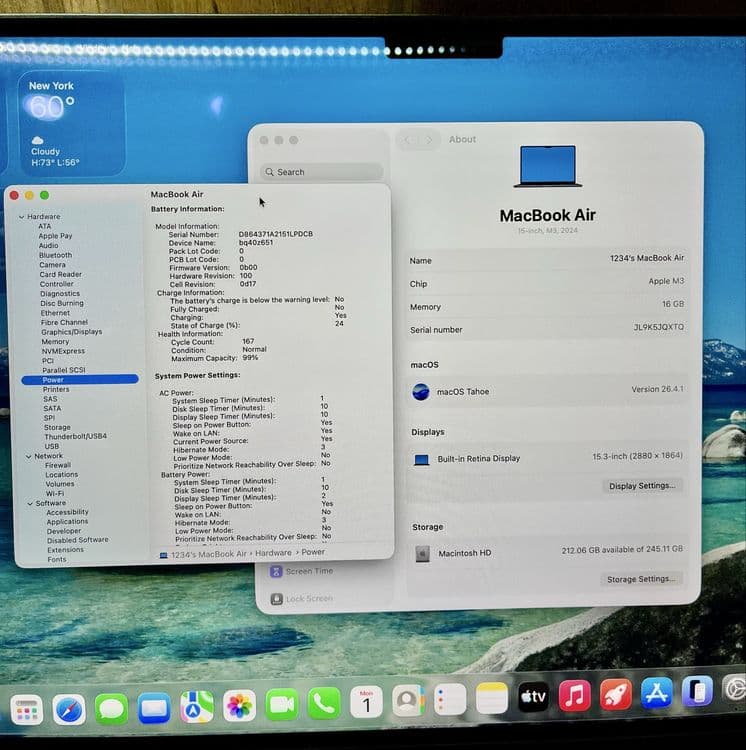Open the Photos app in Dock
This screenshot has height=750, width=746.
pyautogui.click(x=240, y=706)
